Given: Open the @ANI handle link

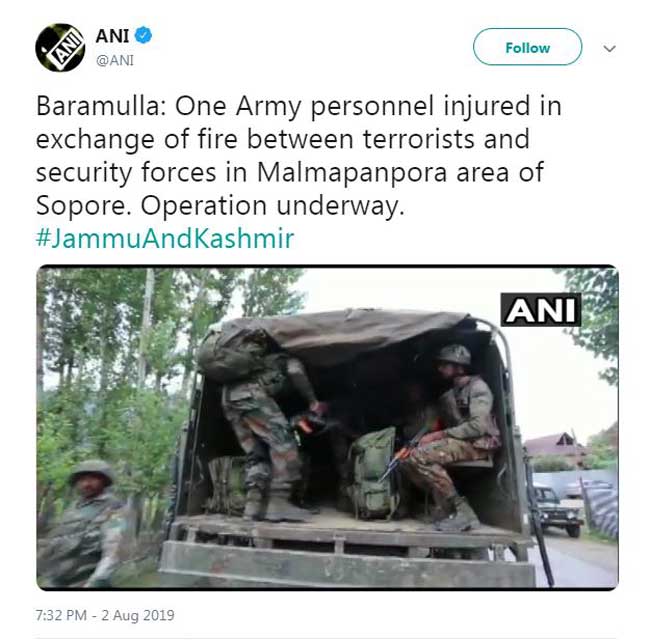Looking at the screenshot, I should point(115,61).
